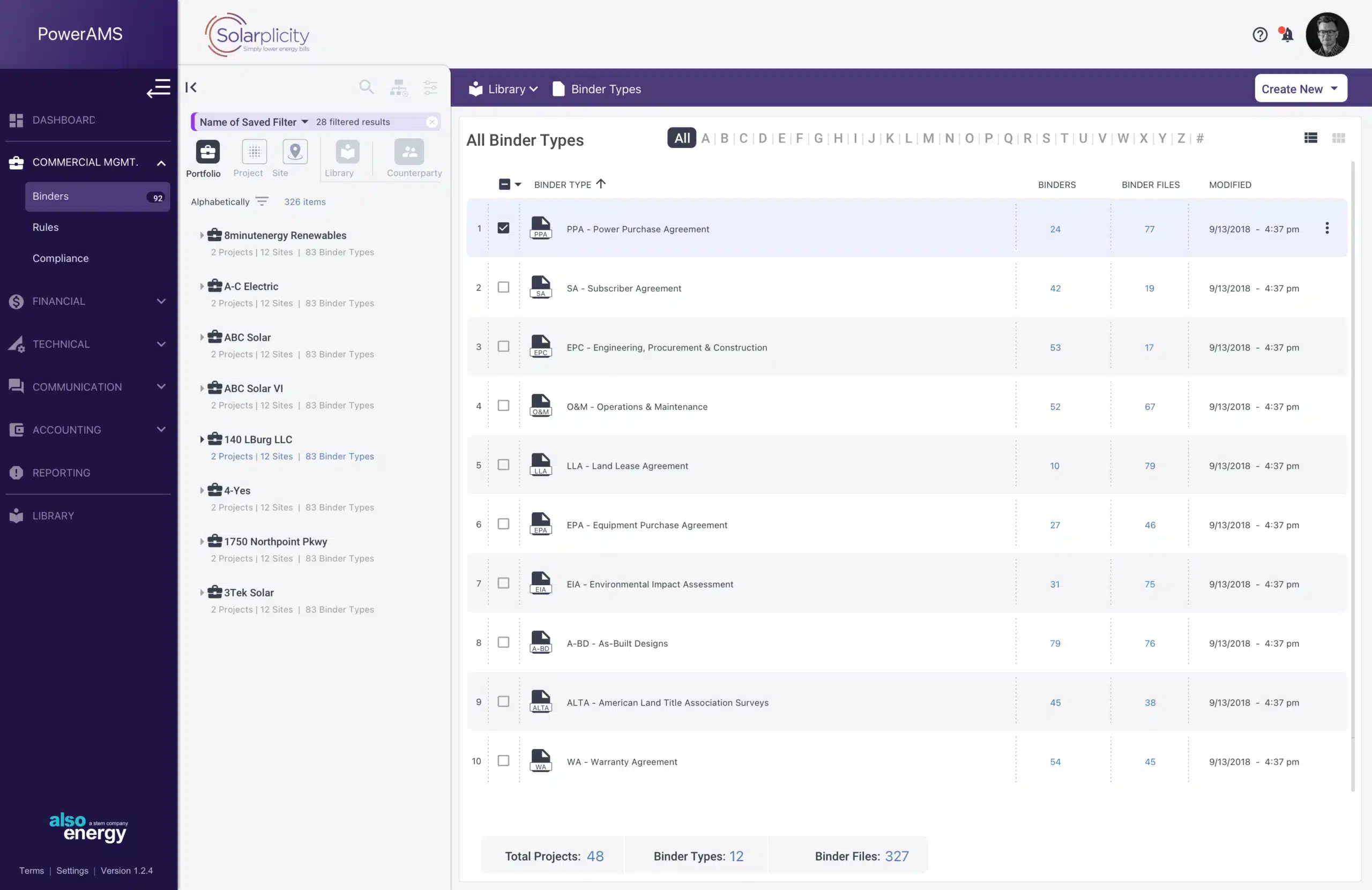Screen dimensions: 1372x890
Task: Check the O&M Operations & Maintenance checkbox
Action: [503, 406]
